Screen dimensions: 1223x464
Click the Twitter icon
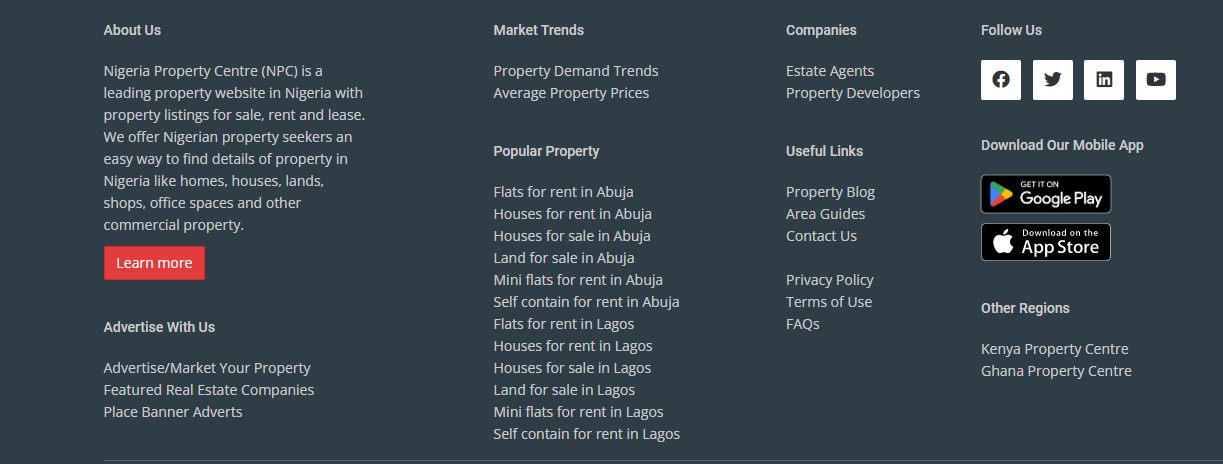[1052, 80]
